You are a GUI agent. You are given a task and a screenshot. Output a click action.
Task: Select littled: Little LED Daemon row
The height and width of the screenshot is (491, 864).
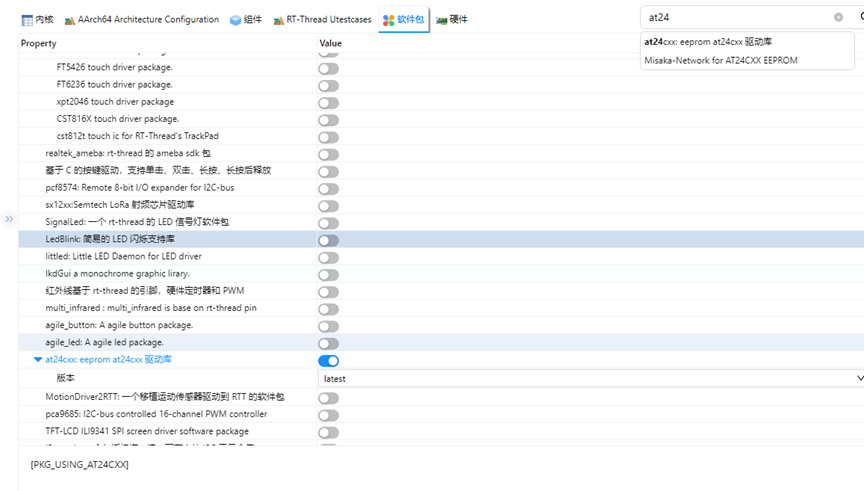(x=123, y=256)
